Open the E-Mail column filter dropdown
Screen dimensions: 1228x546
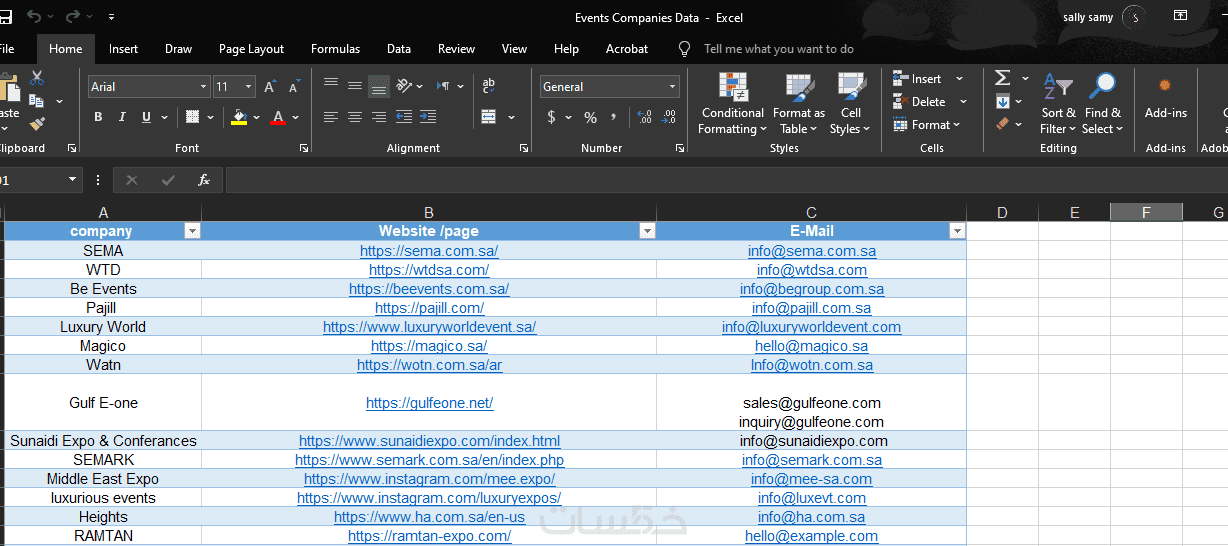click(957, 231)
